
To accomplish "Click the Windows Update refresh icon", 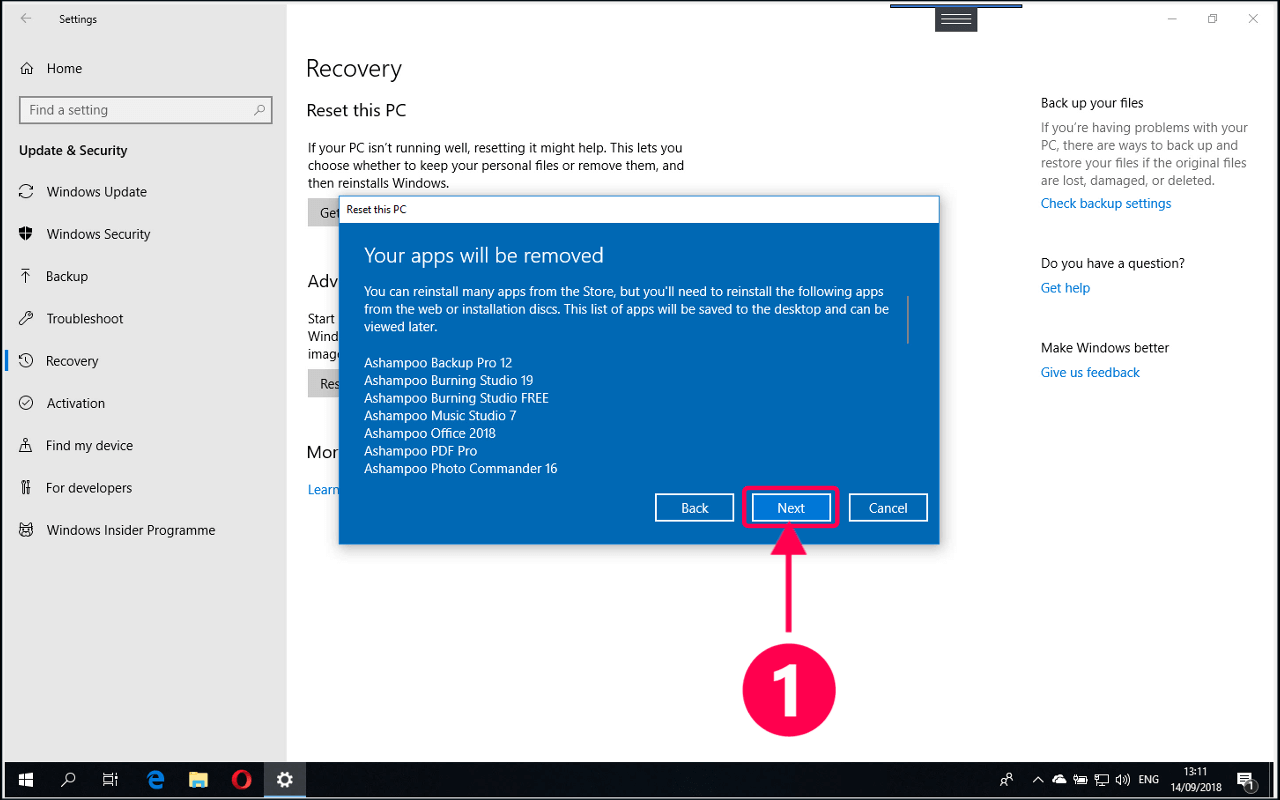I will (x=27, y=192).
